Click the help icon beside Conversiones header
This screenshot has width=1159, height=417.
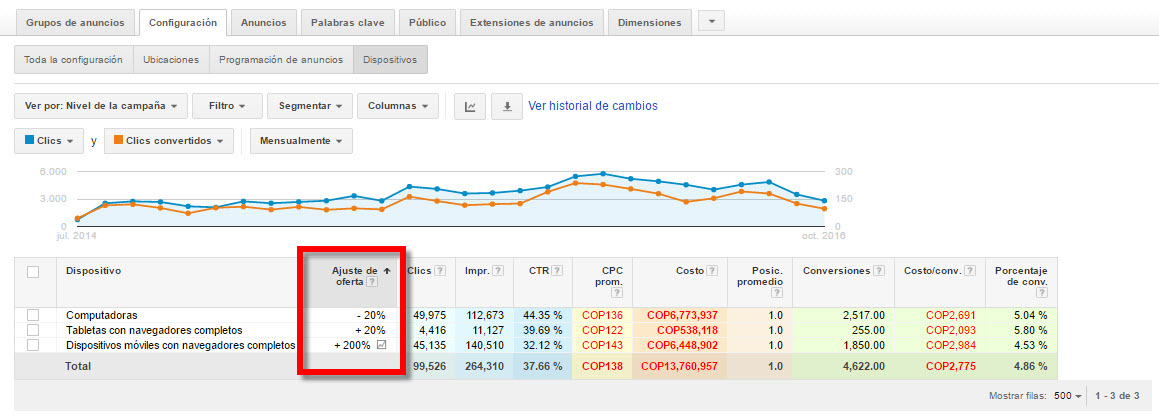(x=877, y=270)
